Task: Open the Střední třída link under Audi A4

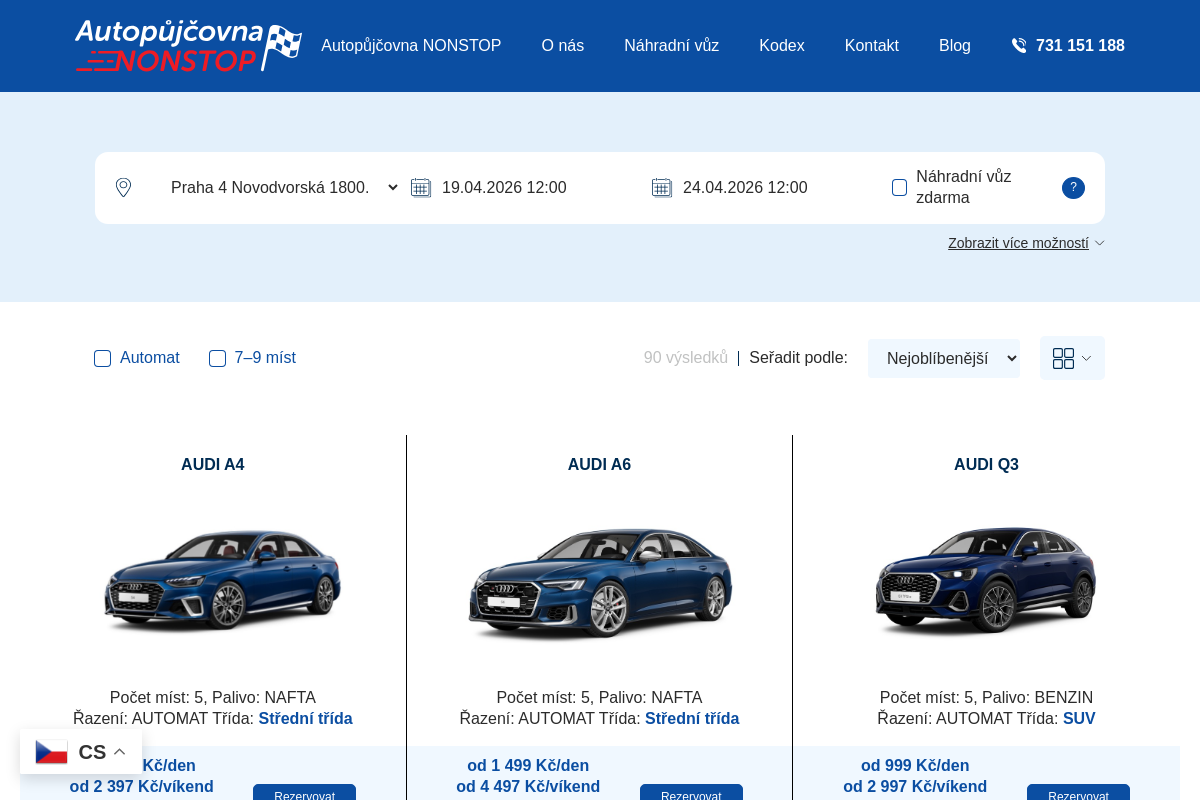Action: tap(305, 718)
